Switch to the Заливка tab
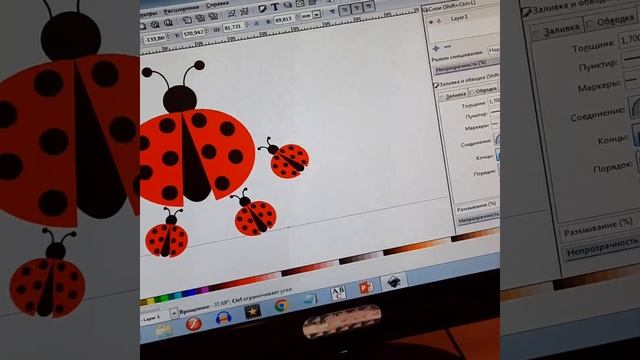The image size is (640, 360). [454, 96]
